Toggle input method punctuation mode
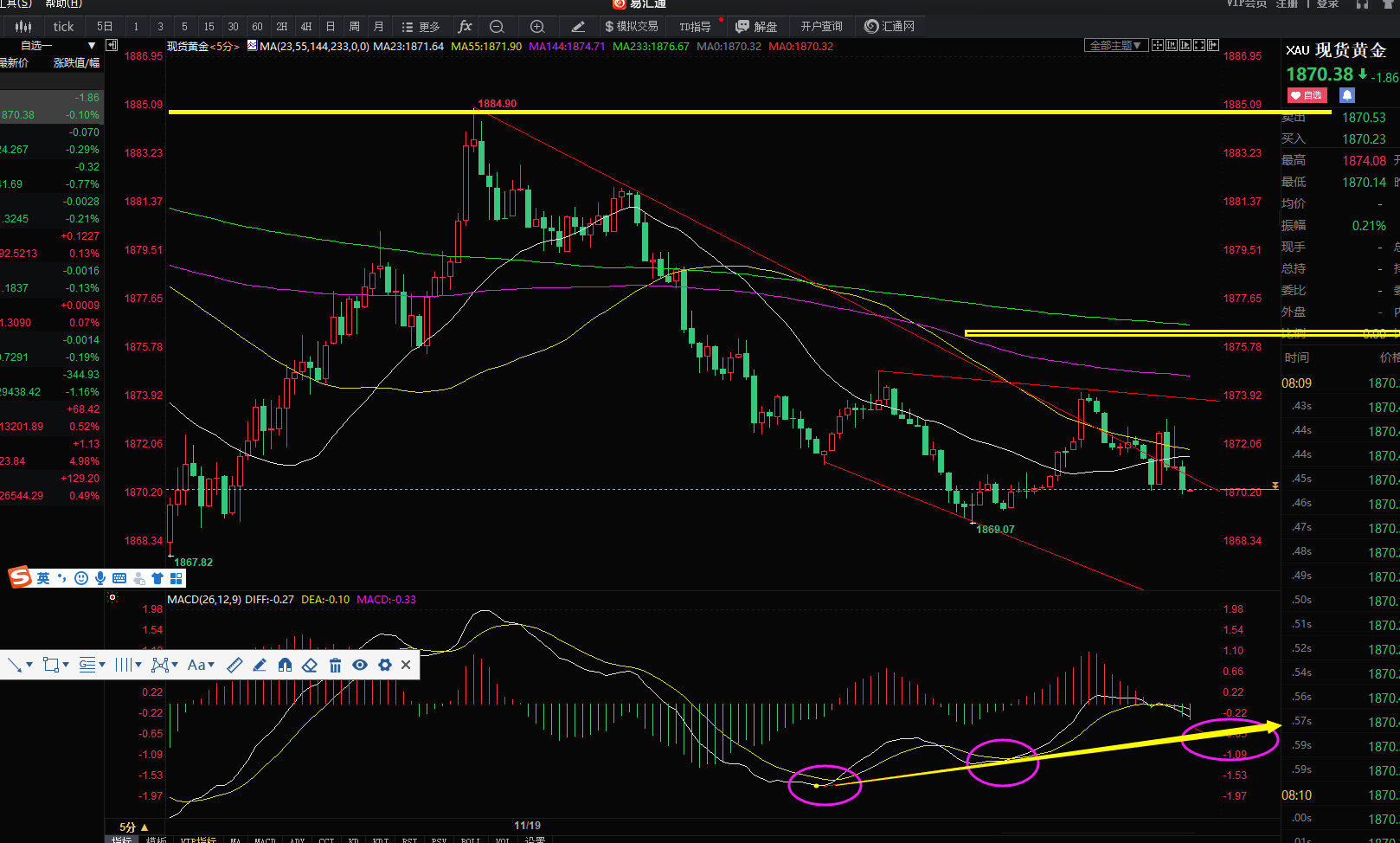This screenshot has width=1400, height=843. tap(61, 578)
